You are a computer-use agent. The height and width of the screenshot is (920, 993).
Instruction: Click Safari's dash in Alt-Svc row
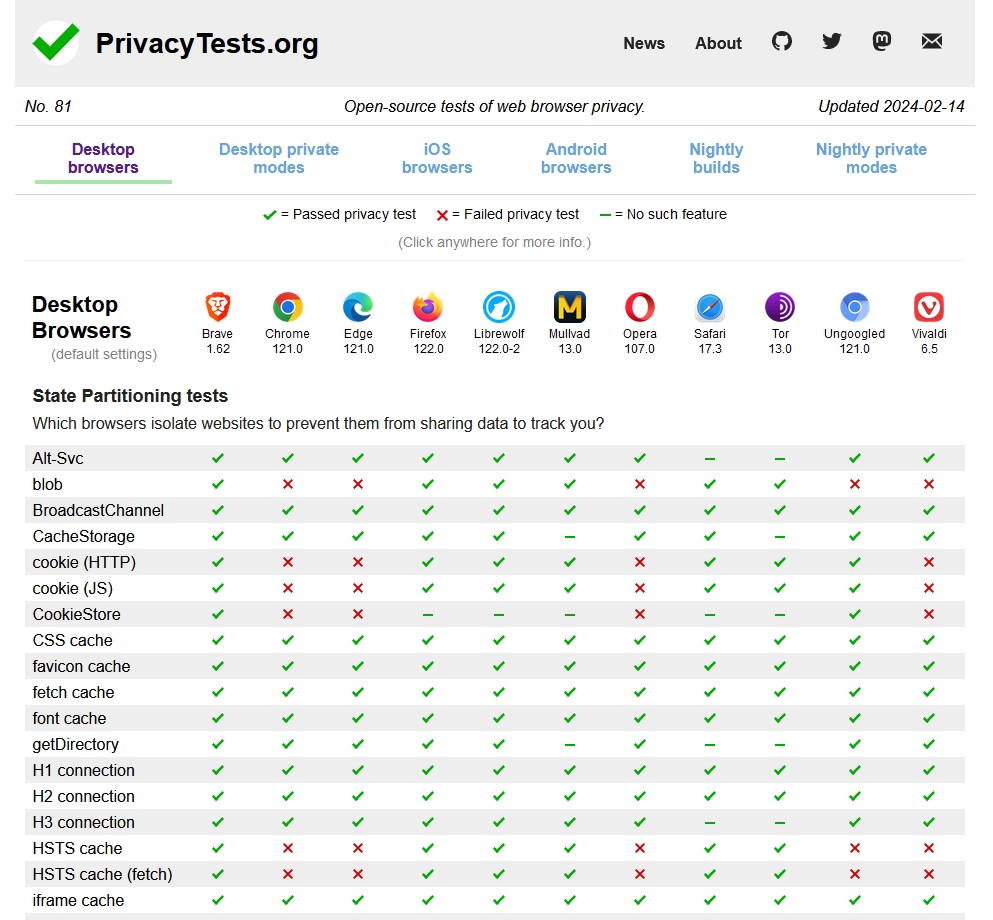710,458
